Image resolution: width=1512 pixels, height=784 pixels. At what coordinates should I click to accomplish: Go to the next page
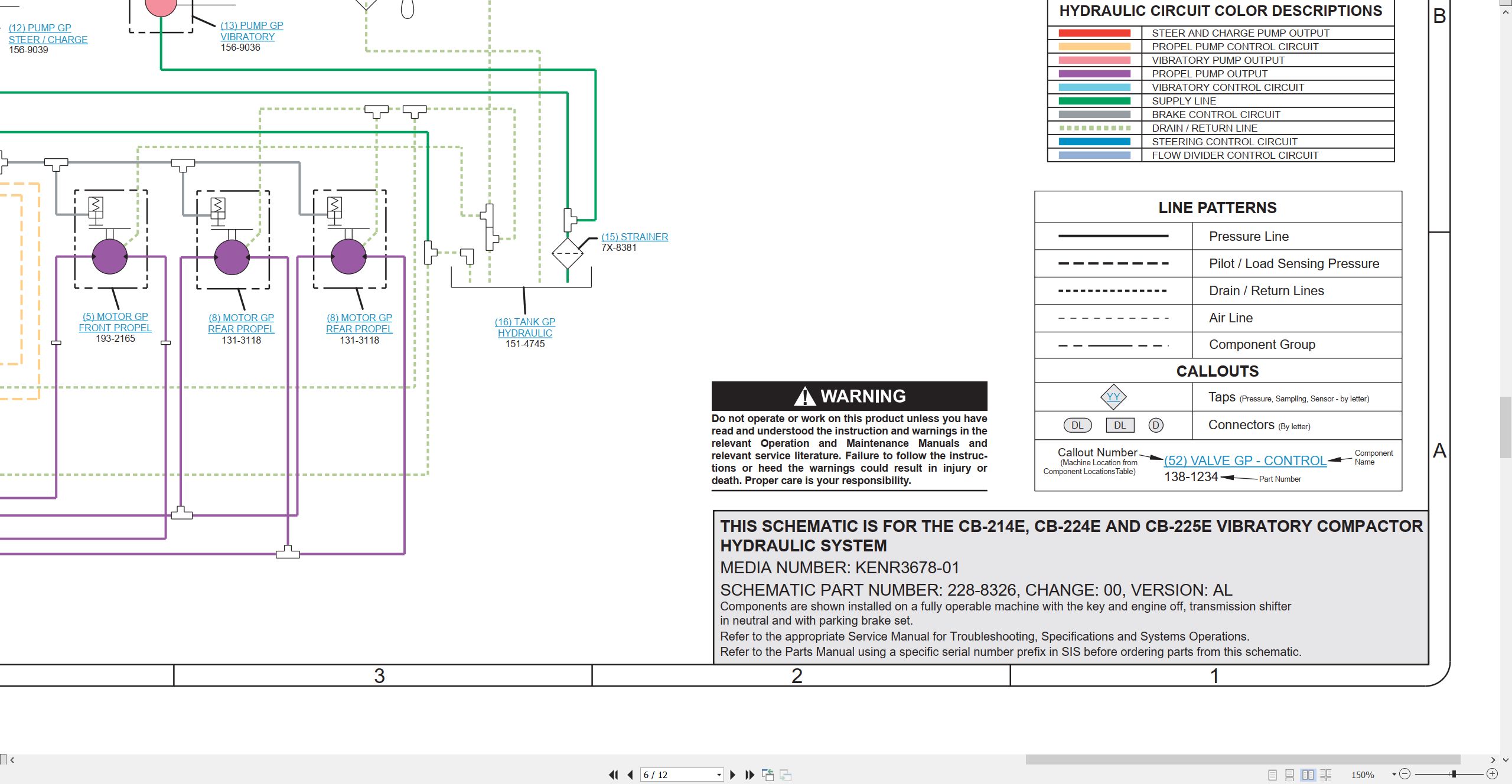733,775
